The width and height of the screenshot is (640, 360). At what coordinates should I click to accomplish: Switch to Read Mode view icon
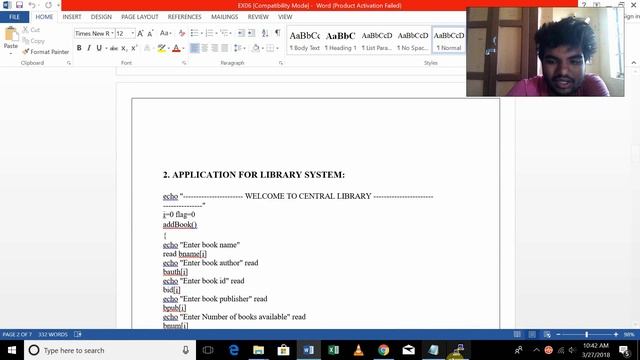[517, 334]
